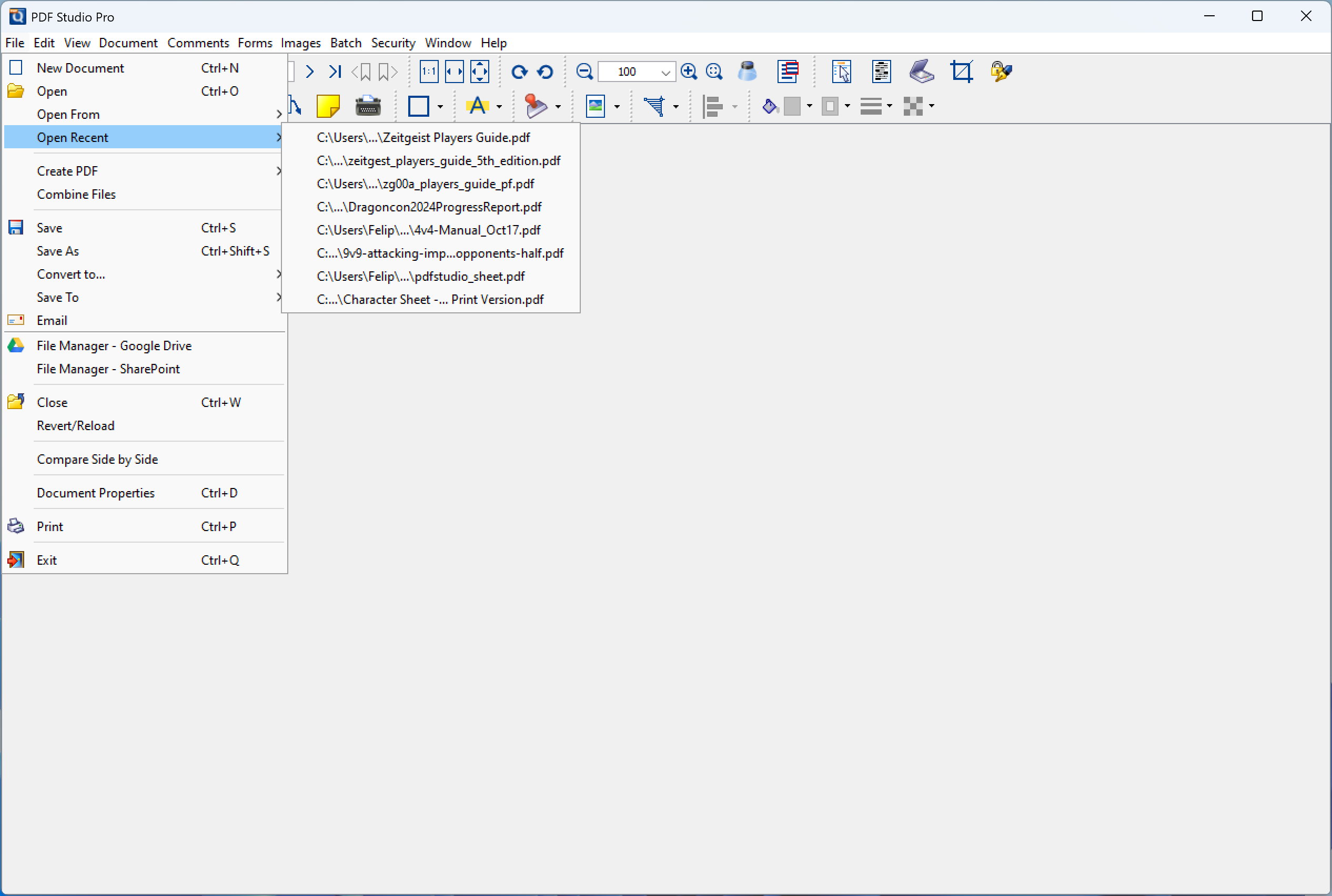Select the Rubber Stamp tool
This screenshot has height=896, width=1332.
click(537, 106)
